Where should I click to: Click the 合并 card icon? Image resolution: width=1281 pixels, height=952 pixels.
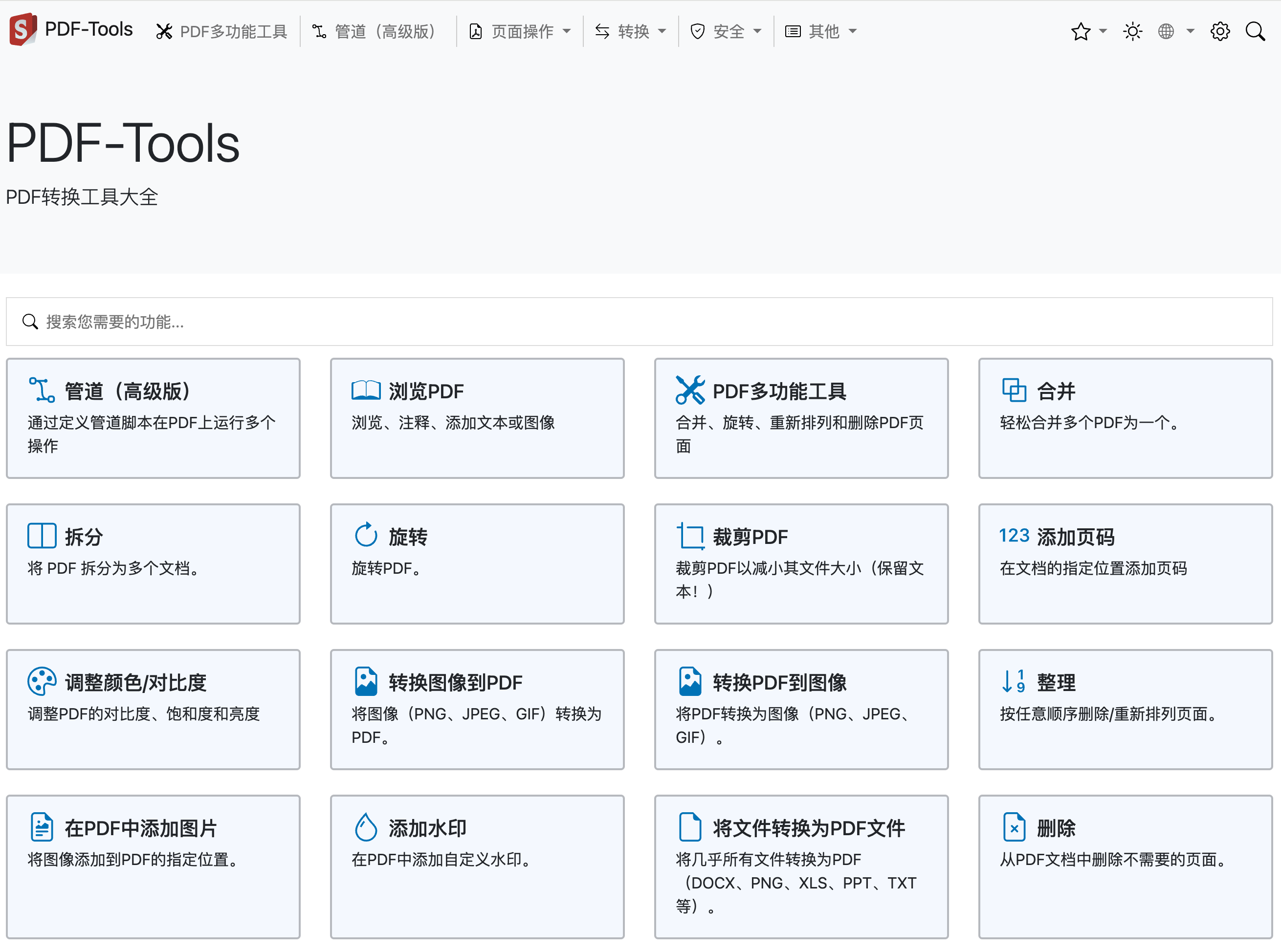click(x=1014, y=390)
